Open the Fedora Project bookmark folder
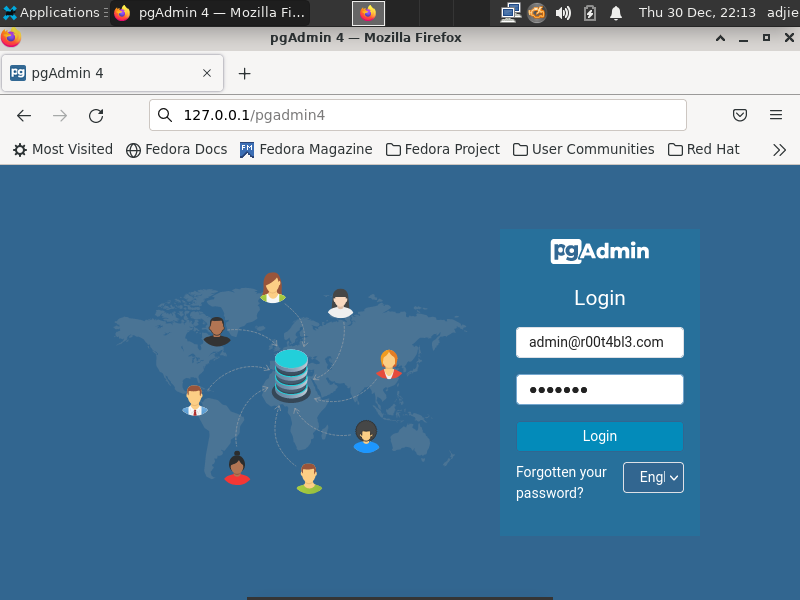The image size is (800, 600). point(443,149)
